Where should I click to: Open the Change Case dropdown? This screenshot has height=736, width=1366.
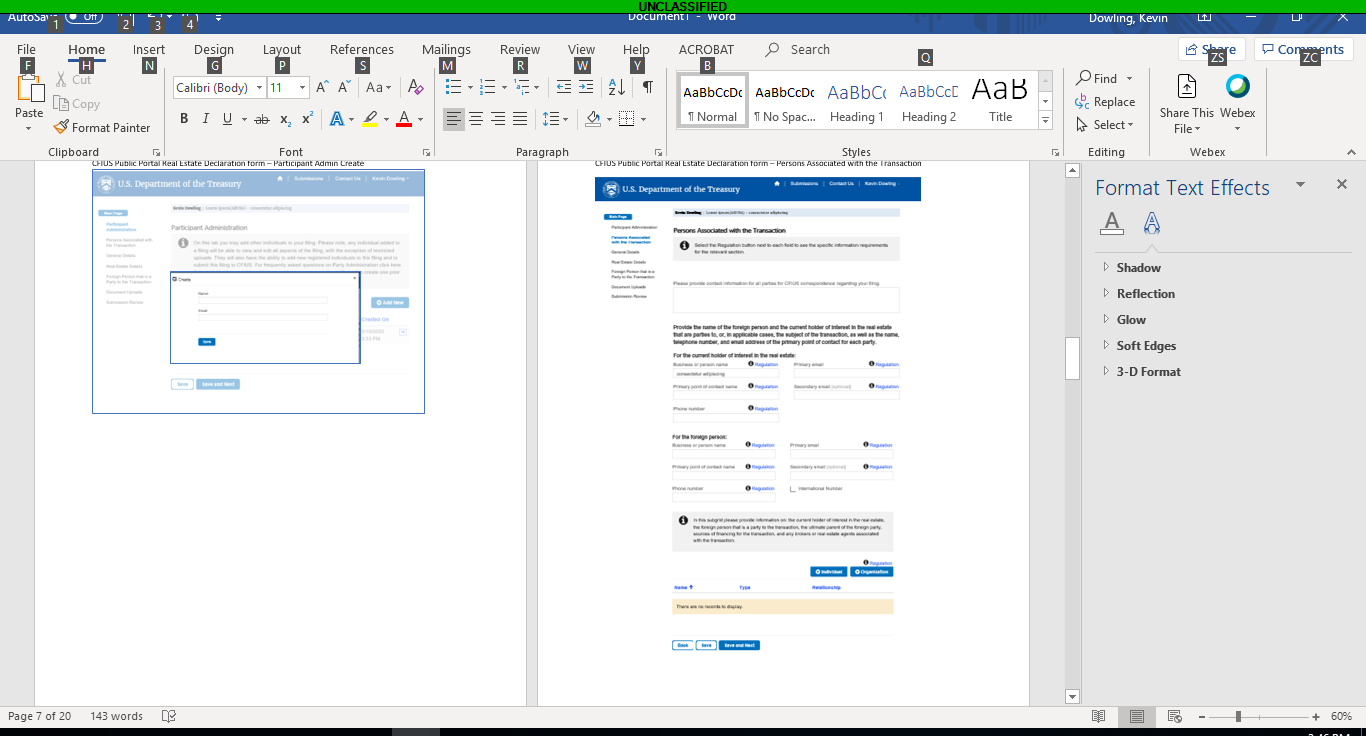[380, 88]
